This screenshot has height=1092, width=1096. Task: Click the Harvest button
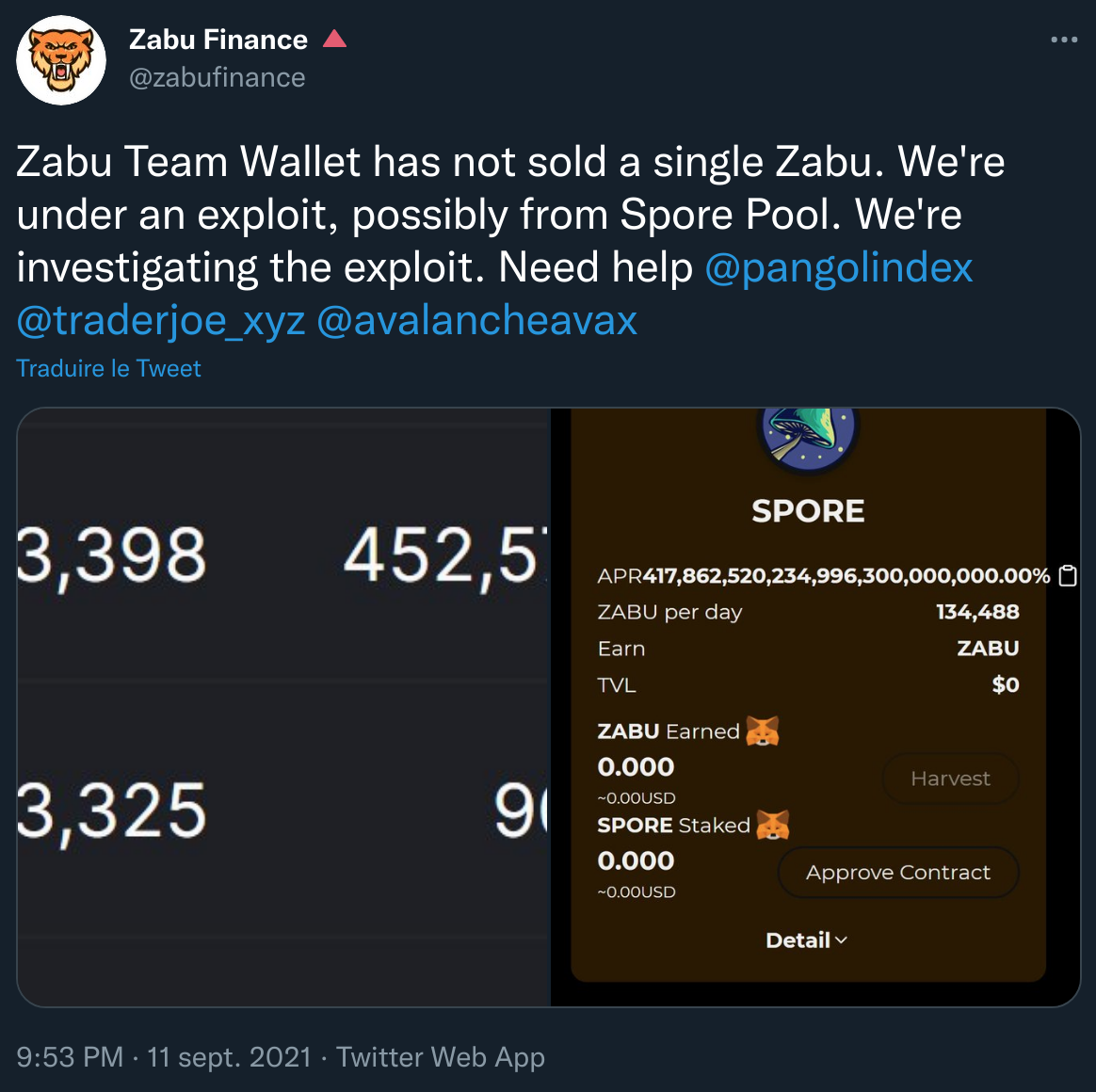[x=950, y=779]
